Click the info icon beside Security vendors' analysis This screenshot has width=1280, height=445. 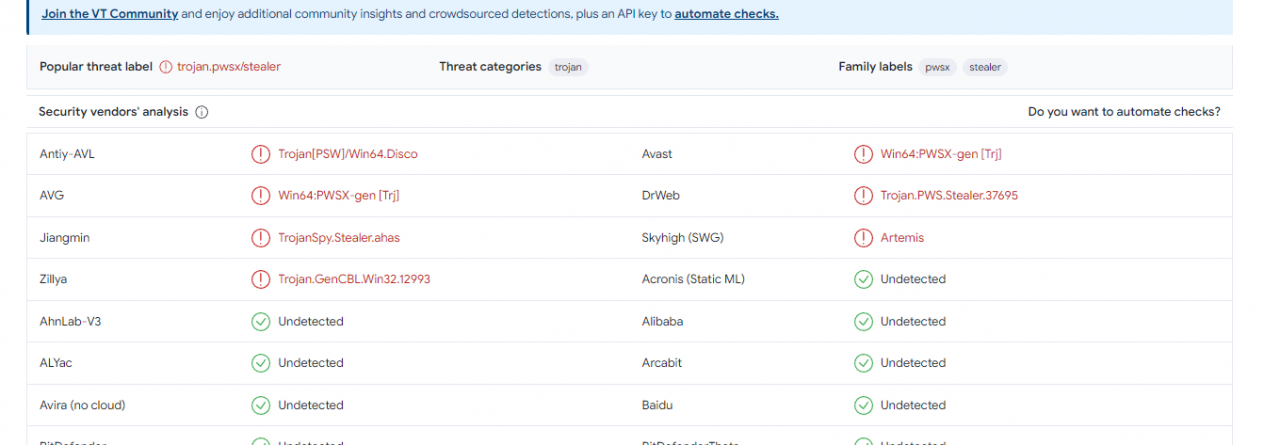(x=201, y=112)
